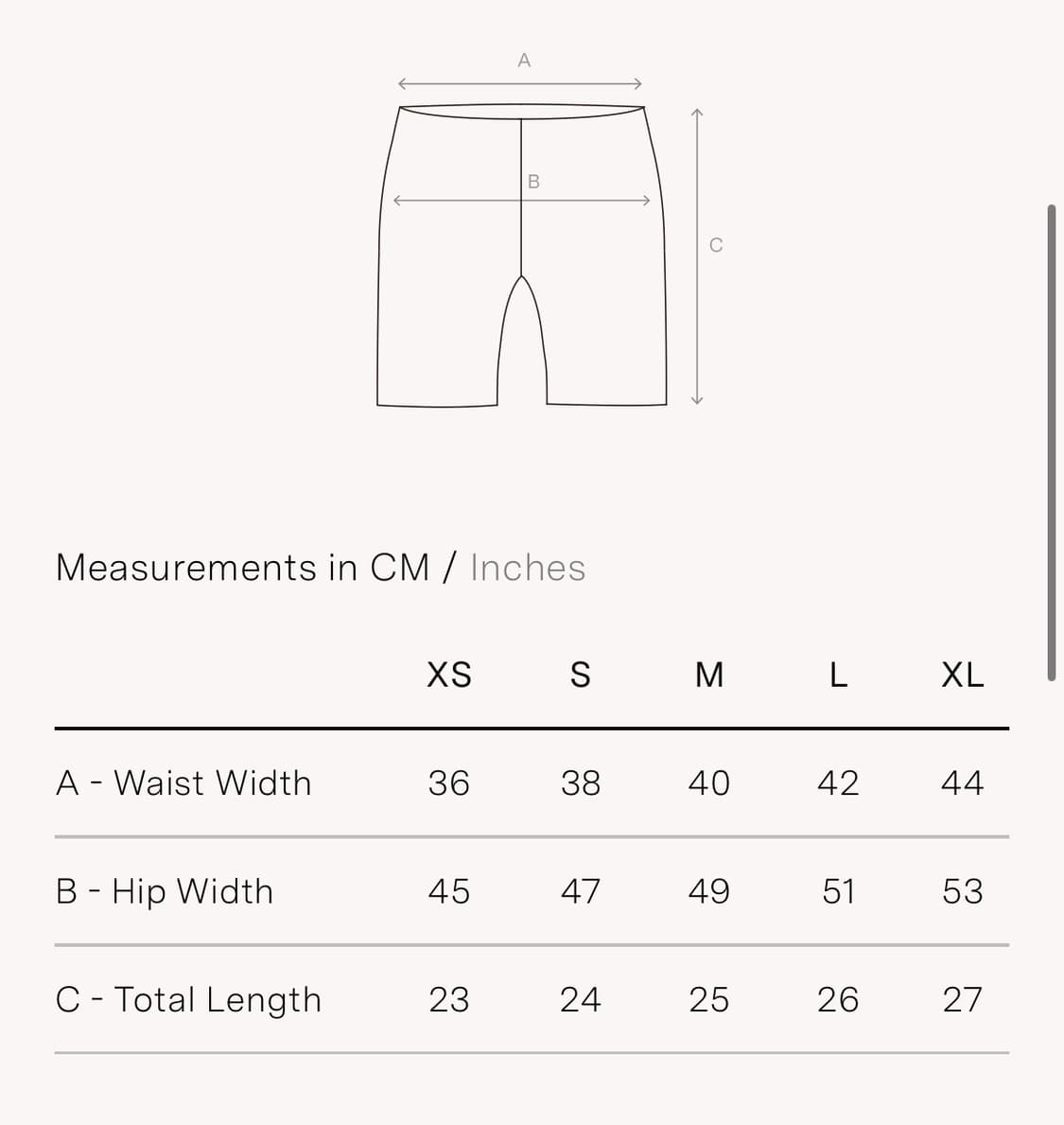Click the L size column header
This screenshot has width=1064, height=1125.
click(x=838, y=676)
